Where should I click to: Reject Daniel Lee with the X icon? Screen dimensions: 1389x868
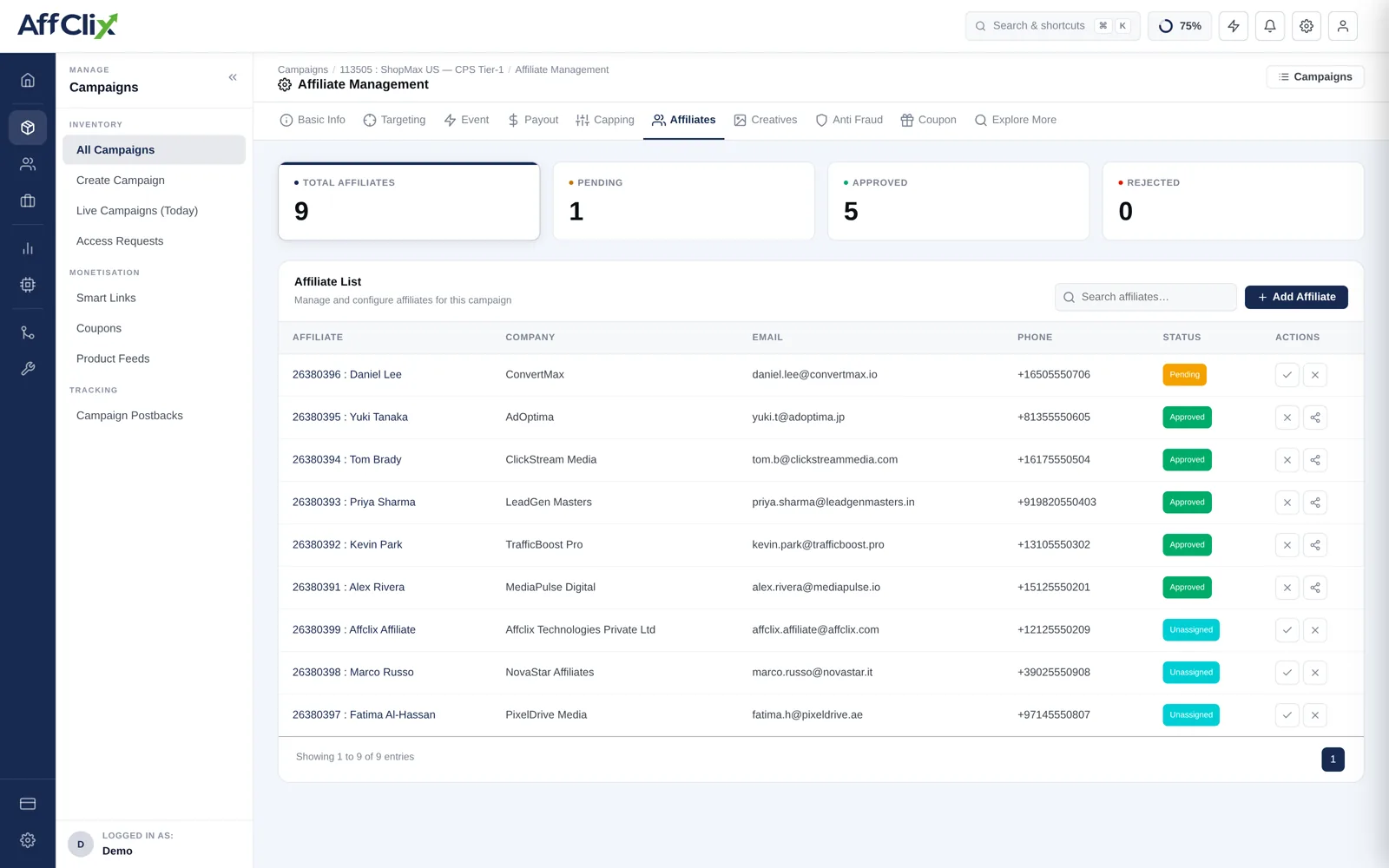point(1315,375)
